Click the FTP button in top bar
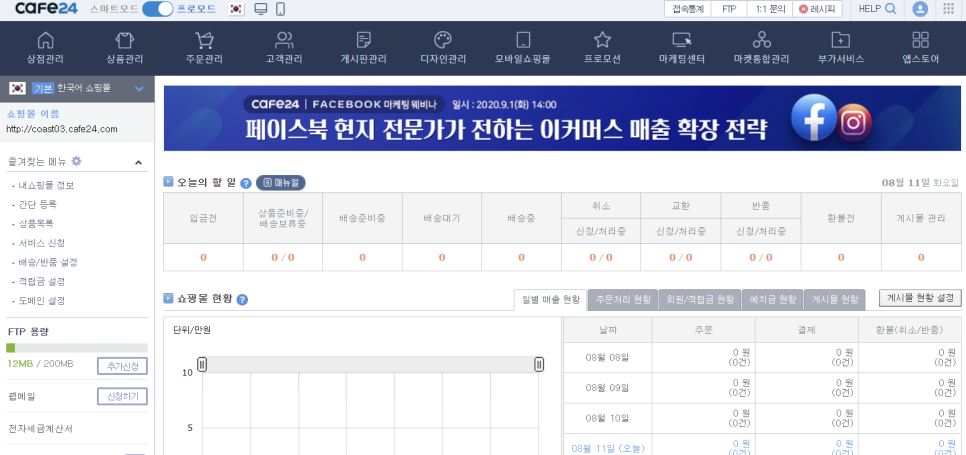This screenshot has width=966, height=455. 729,9
